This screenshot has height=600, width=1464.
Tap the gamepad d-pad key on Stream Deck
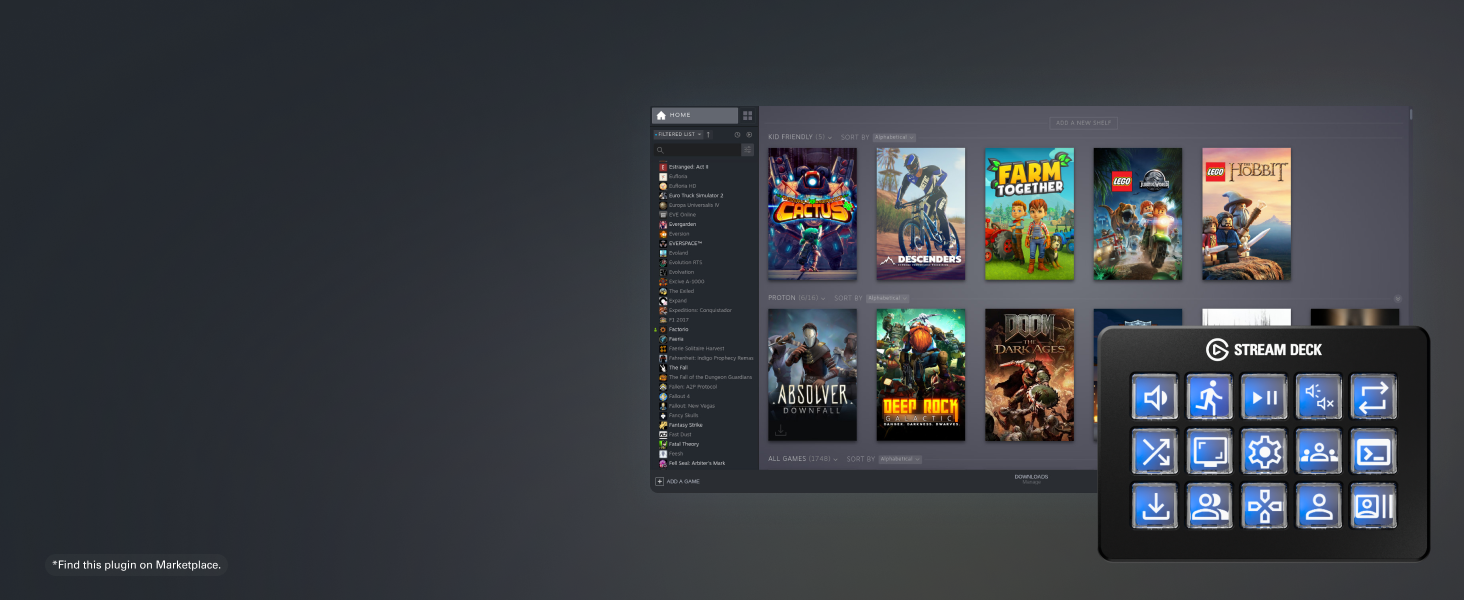tap(1264, 506)
